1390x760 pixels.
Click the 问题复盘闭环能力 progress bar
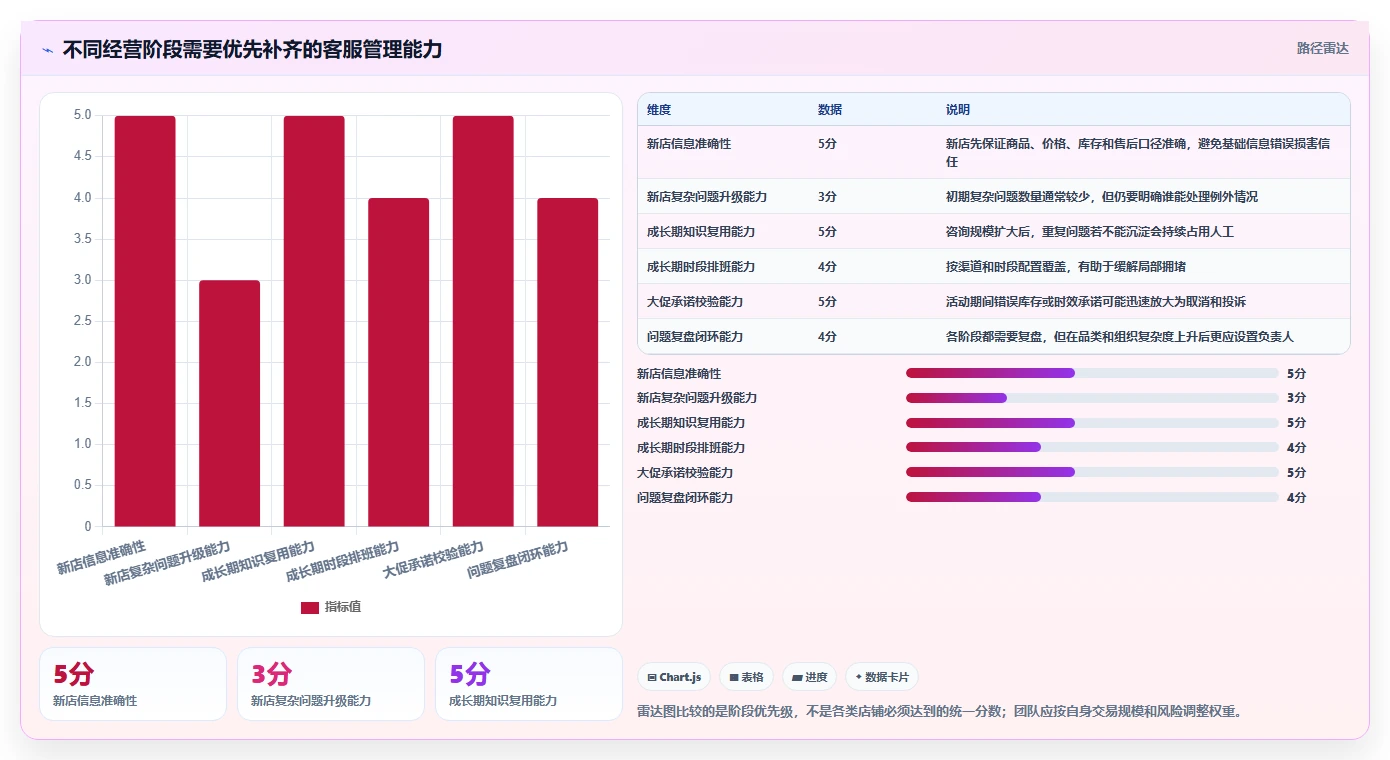pos(1092,497)
